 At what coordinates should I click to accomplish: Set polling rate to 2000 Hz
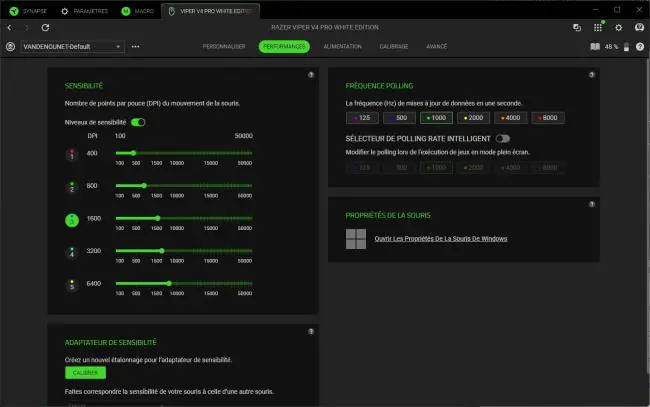(x=473, y=118)
